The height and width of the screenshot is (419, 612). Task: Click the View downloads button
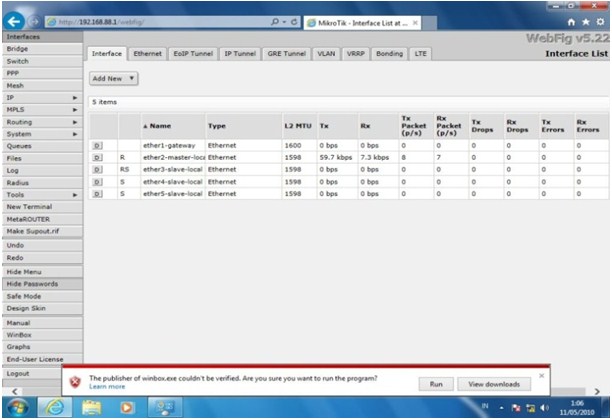click(x=494, y=384)
